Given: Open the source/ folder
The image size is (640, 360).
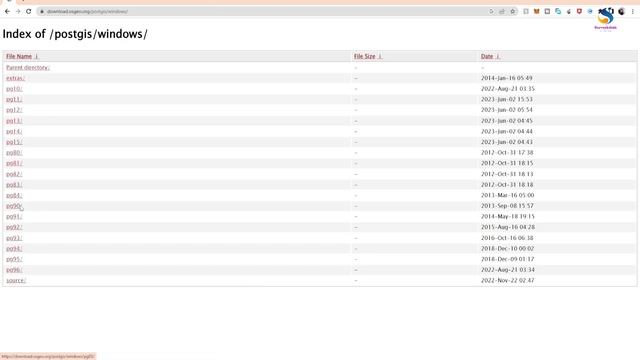Looking at the screenshot, I should click(16, 280).
